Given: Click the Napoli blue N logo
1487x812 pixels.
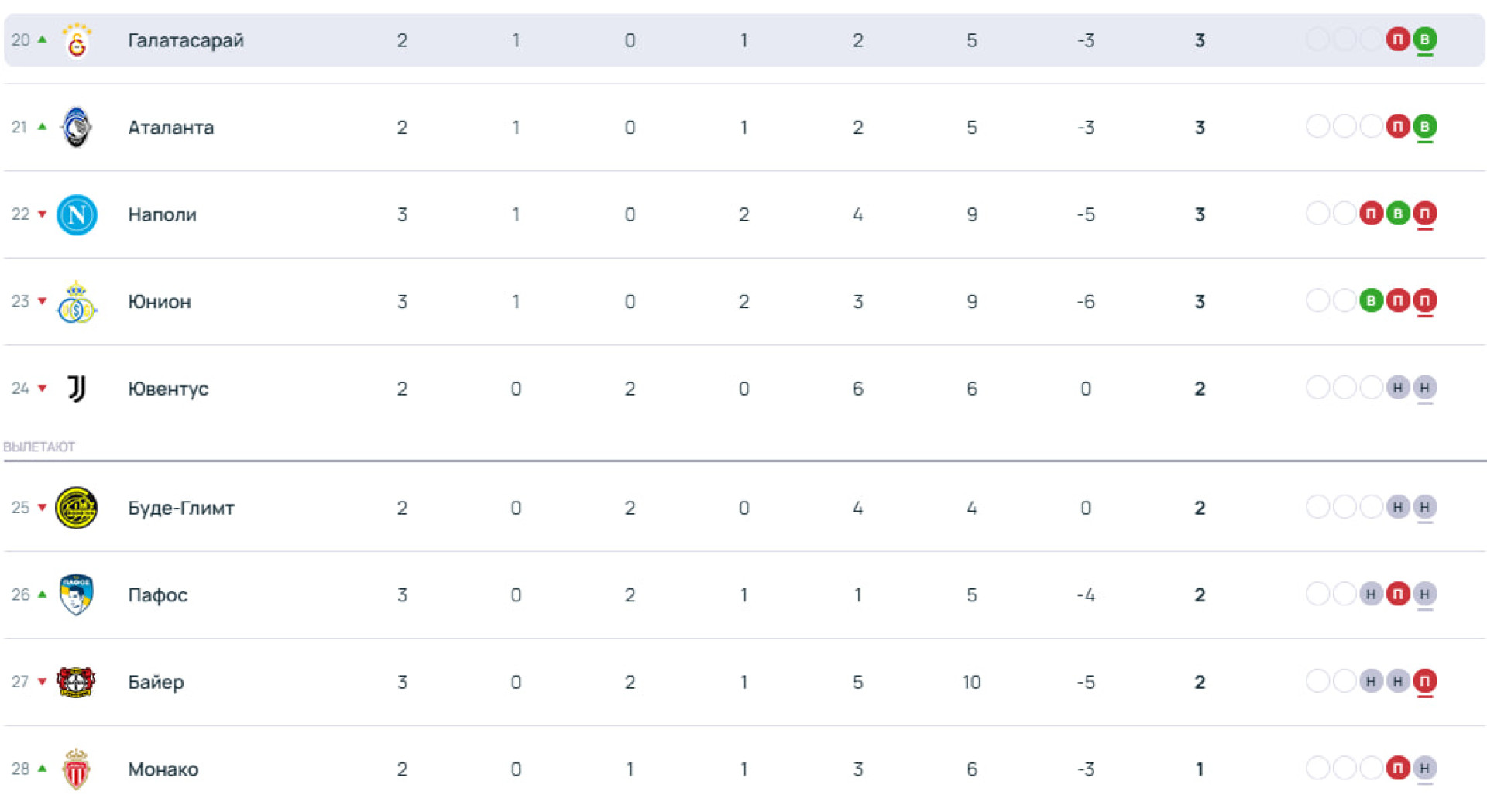Looking at the screenshot, I should pos(77,214).
